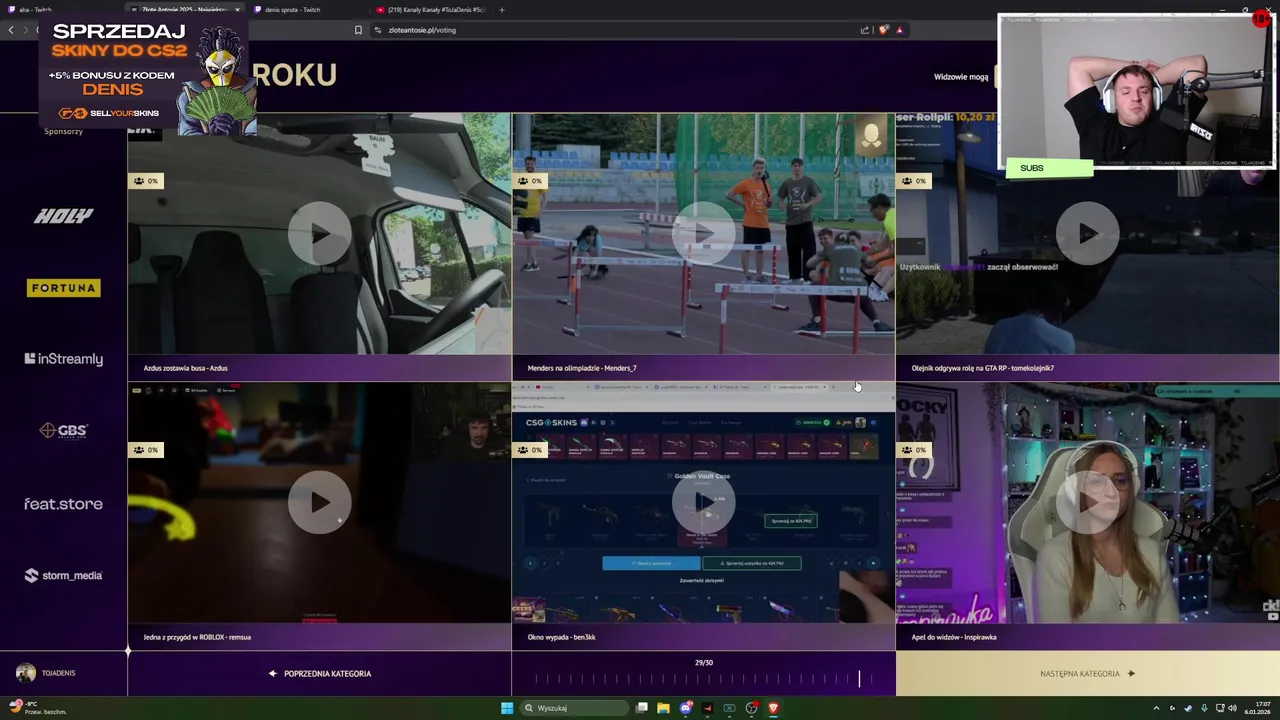Click the Brave Rewards triangle icon
Viewport: 1280px width, 720px height.
pos(899,30)
